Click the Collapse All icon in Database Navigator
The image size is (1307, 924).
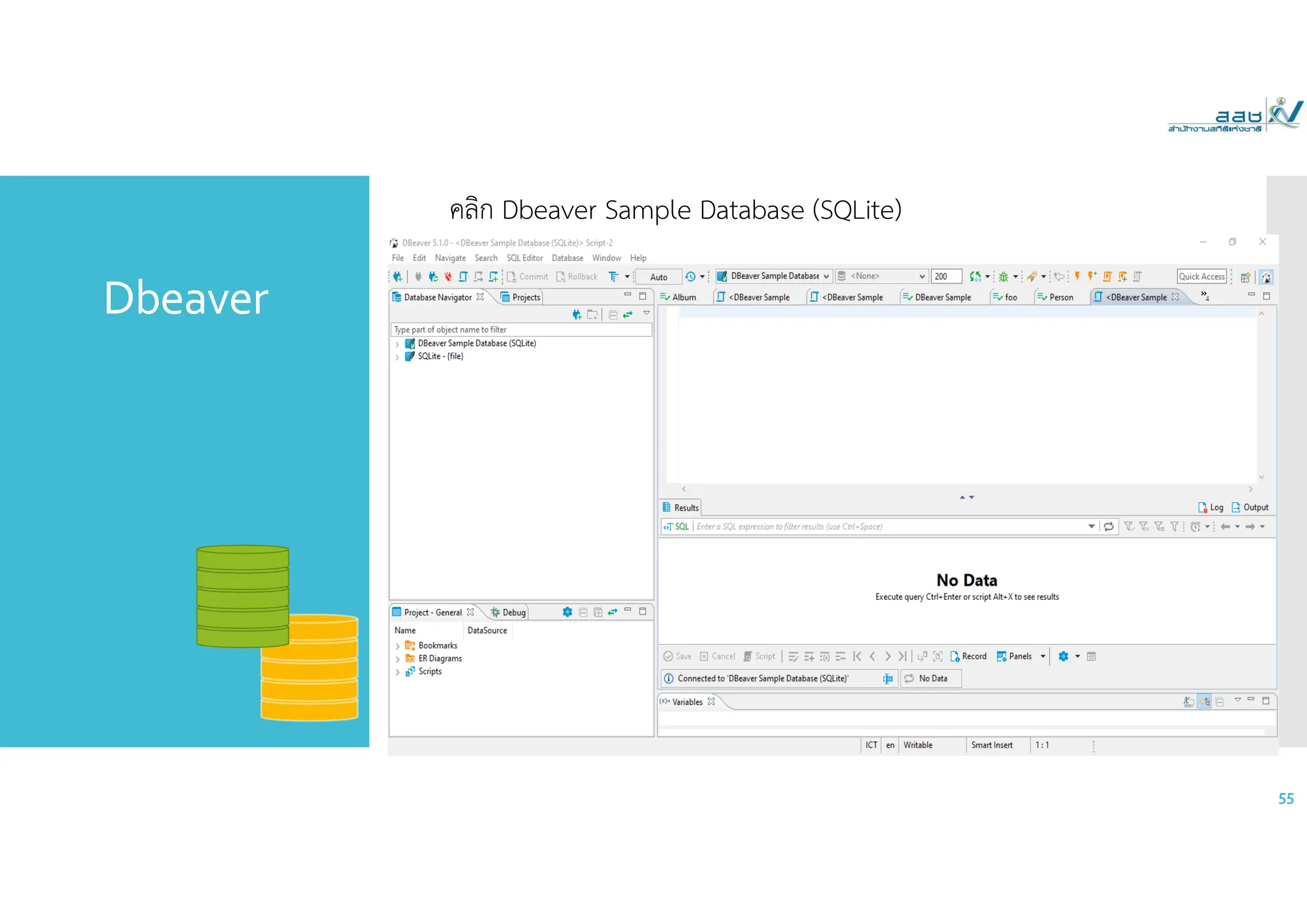pos(613,314)
